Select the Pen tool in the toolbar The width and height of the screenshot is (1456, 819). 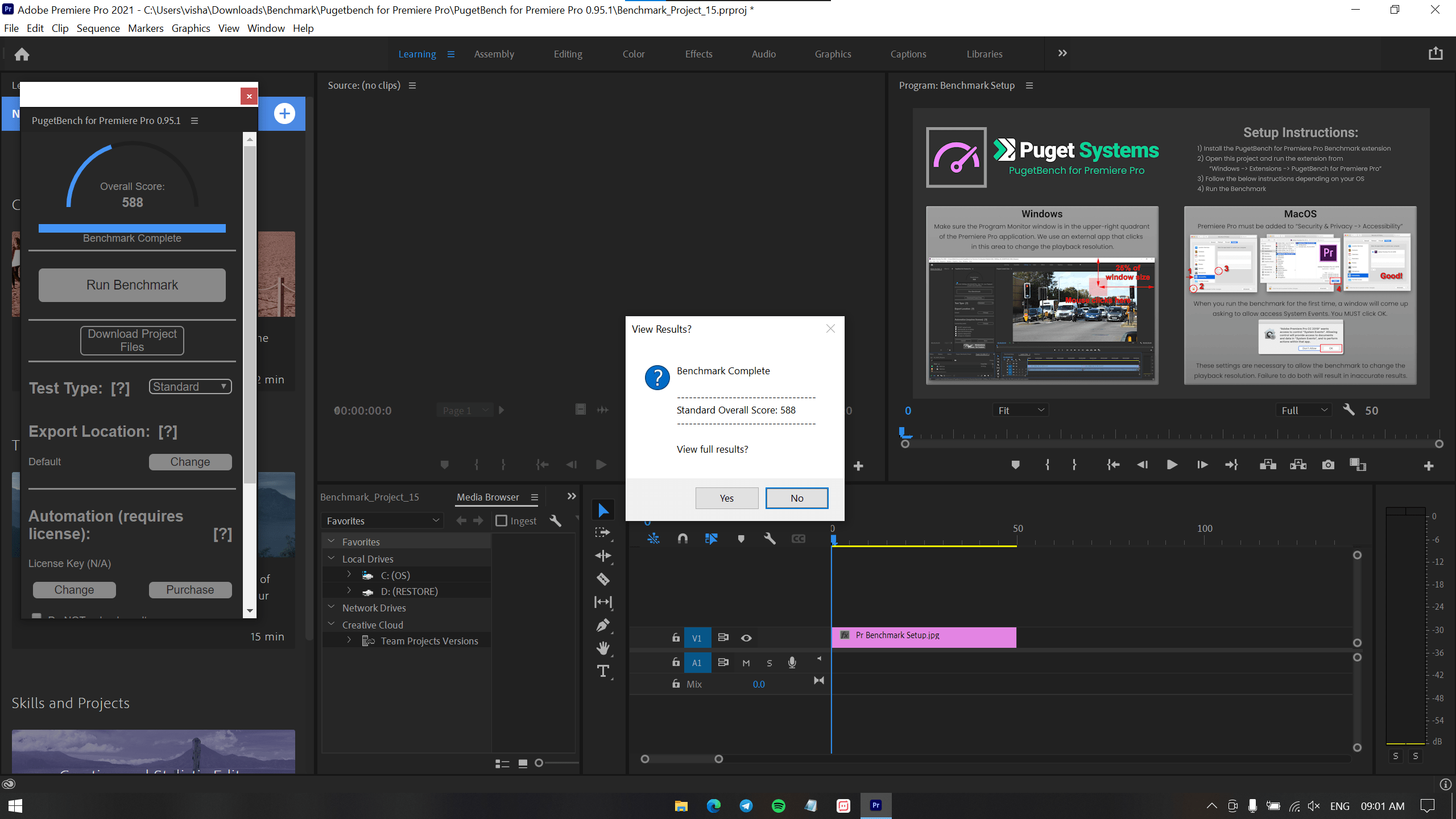point(603,625)
